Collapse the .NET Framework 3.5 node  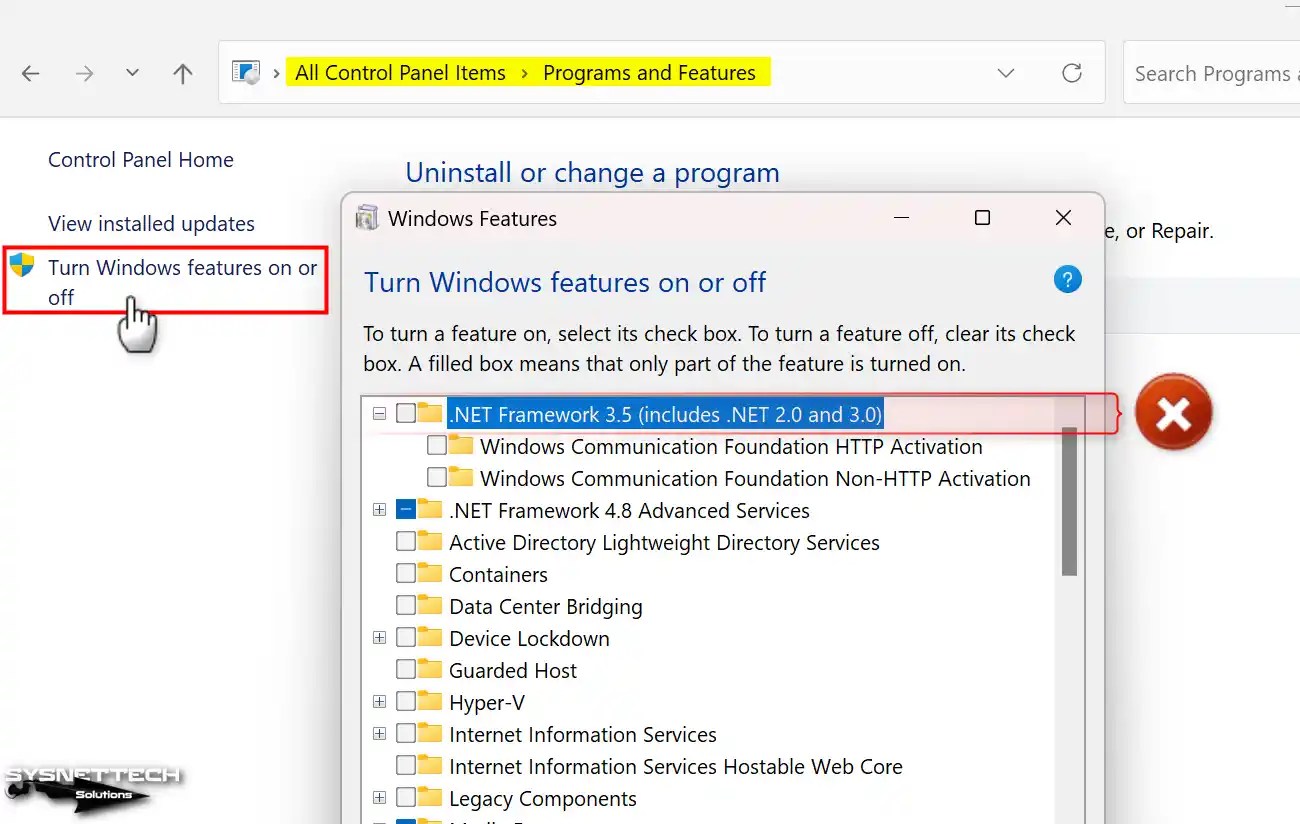pyautogui.click(x=379, y=414)
